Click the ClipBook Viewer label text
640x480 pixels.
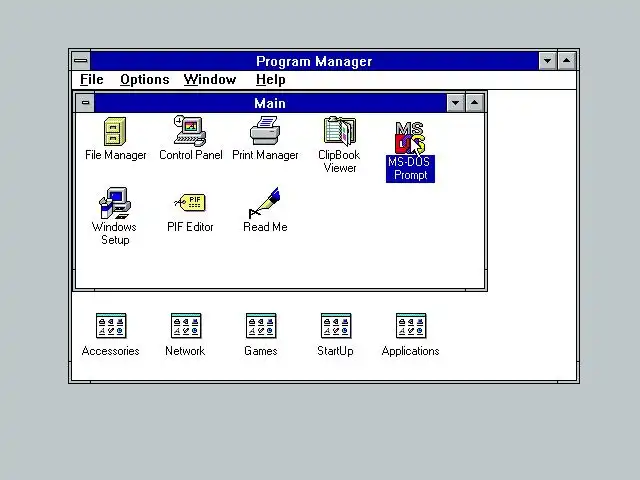(339, 161)
